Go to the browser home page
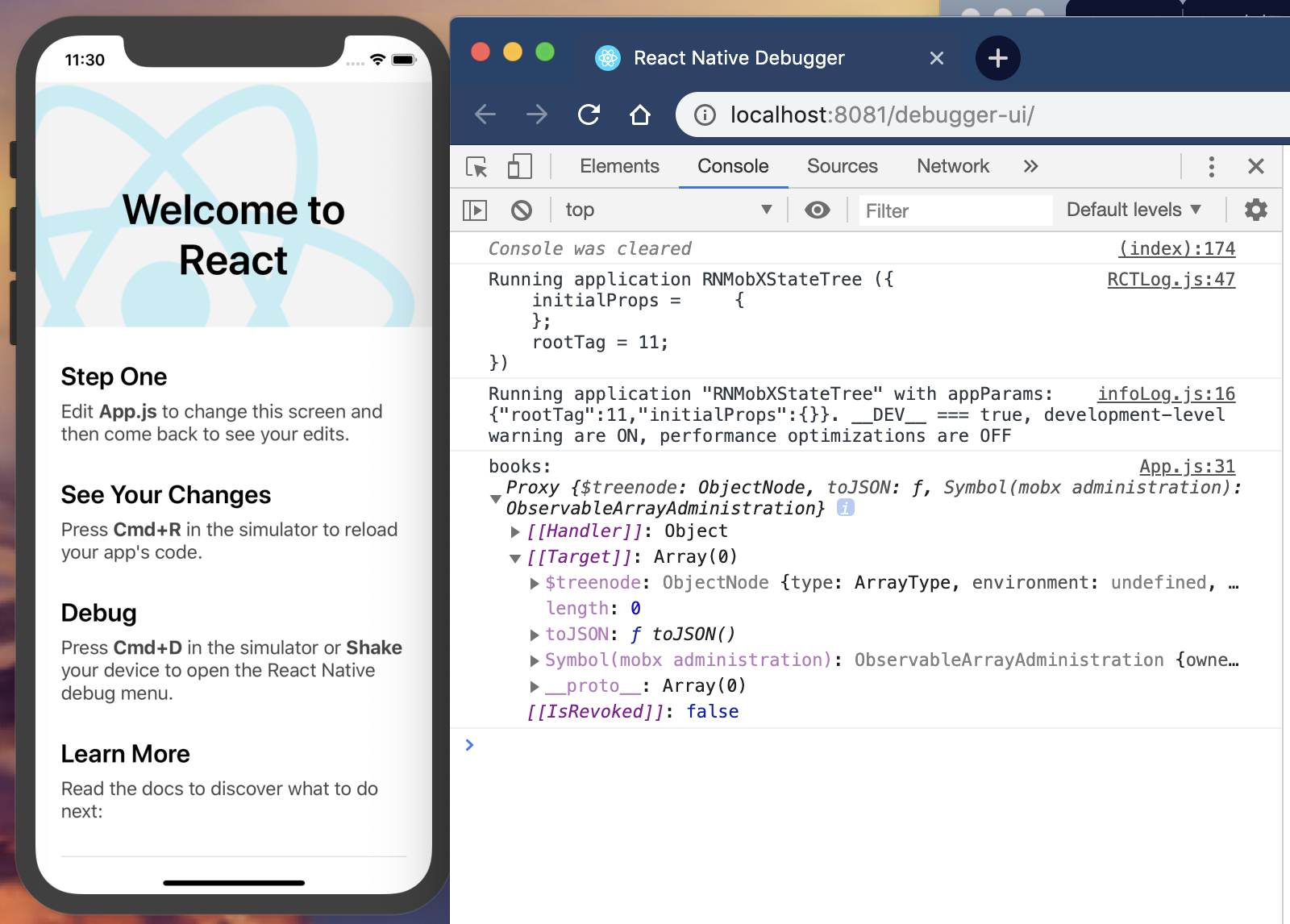Image resolution: width=1290 pixels, height=924 pixels. [x=640, y=115]
